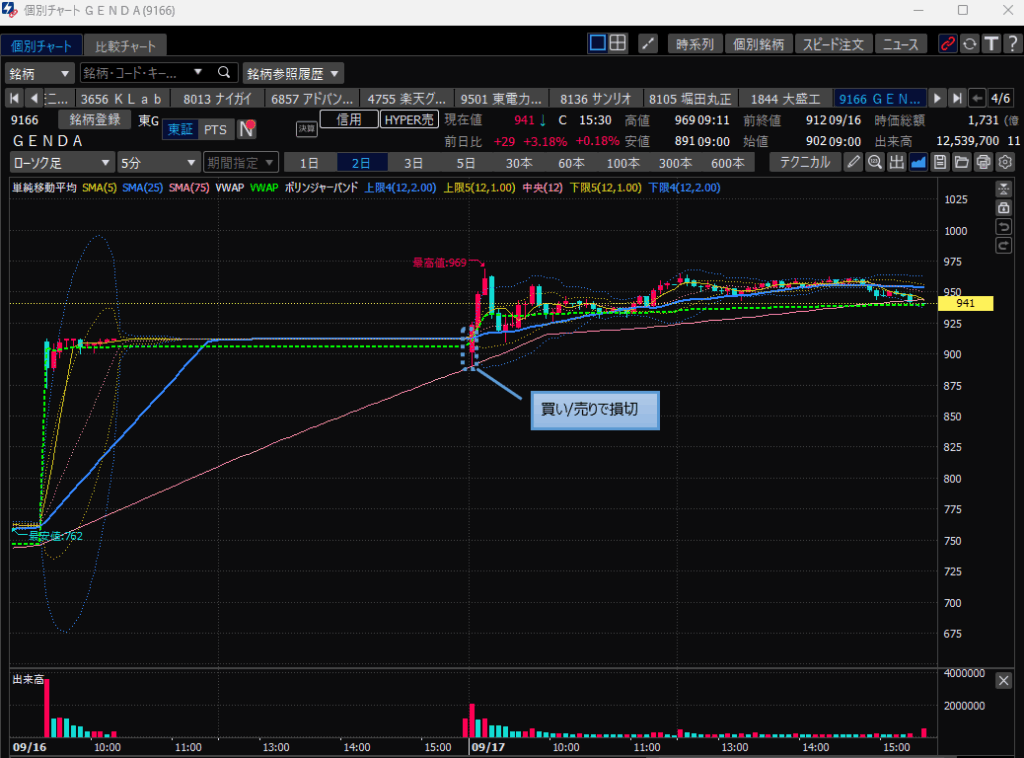The image size is (1024, 758).
Task: Select the four-pane grid layout toggle
Action: [x=618, y=43]
